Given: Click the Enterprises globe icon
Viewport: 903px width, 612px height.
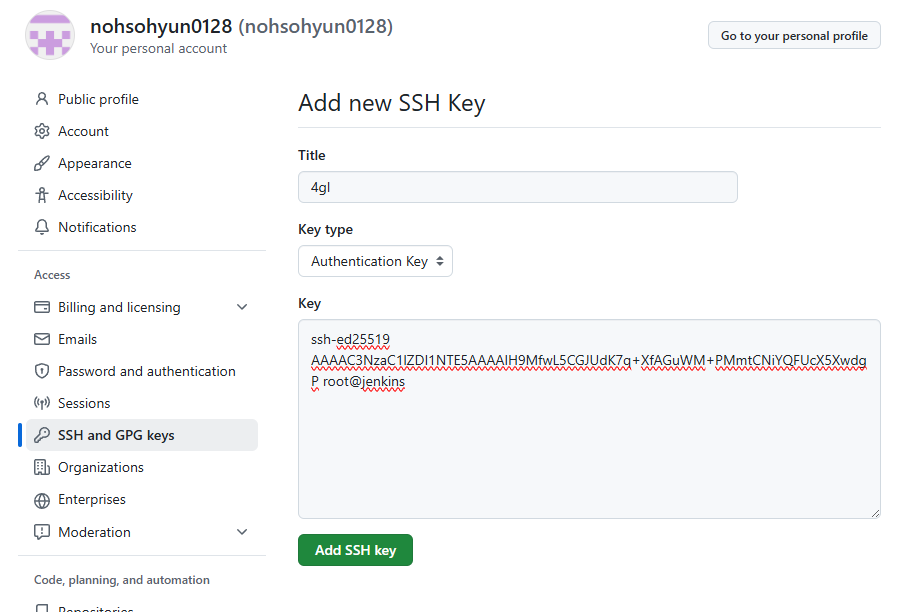Looking at the screenshot, I should [x=42, y=499].
